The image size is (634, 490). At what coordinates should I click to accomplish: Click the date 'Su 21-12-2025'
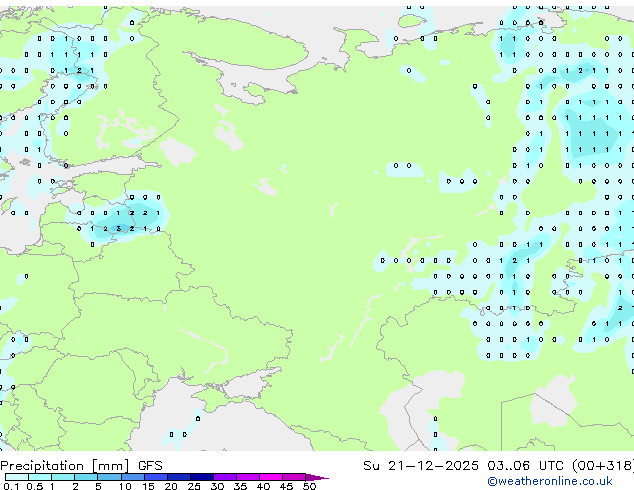pos(421,466)
